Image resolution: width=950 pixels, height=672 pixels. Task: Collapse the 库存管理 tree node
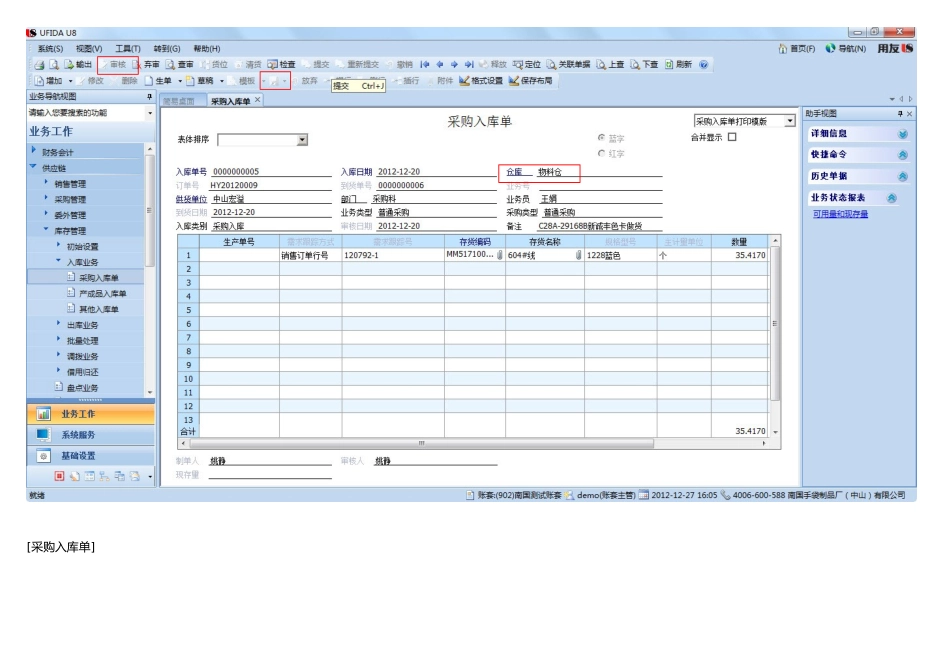point(46,229)
